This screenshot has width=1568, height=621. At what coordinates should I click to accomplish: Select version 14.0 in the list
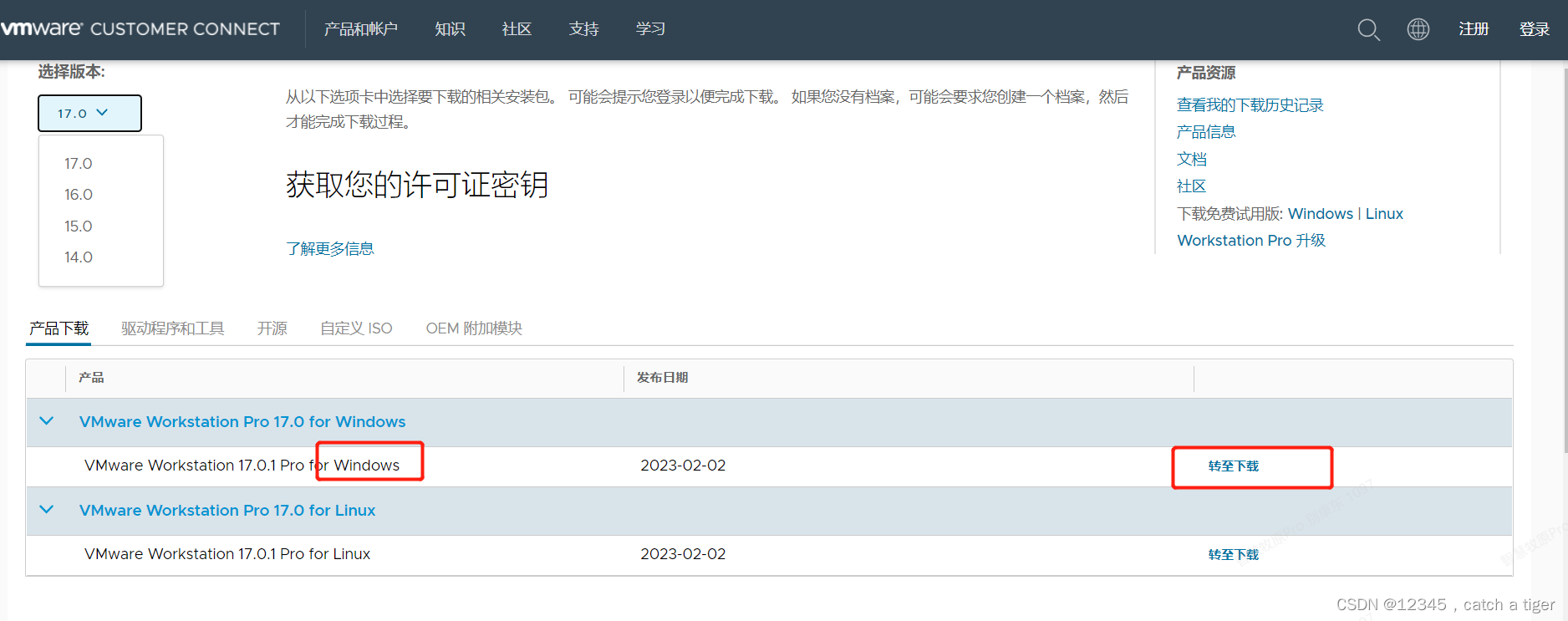pos(79,257)
